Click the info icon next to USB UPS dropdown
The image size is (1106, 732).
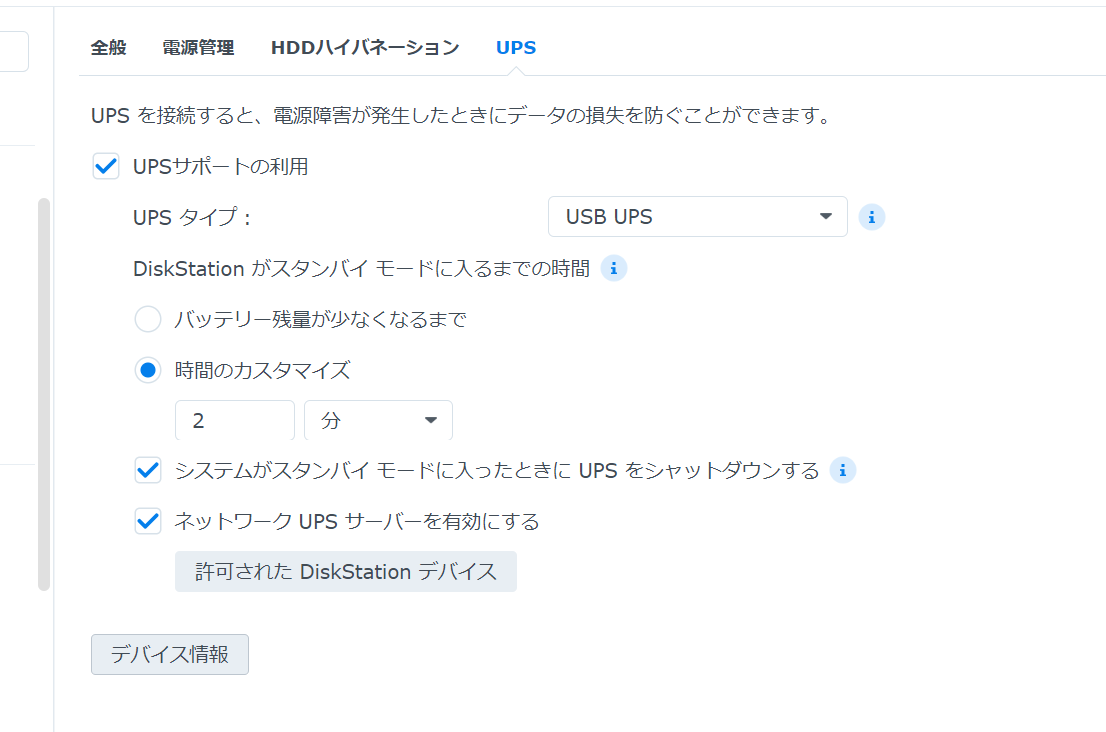click(871, 216)
